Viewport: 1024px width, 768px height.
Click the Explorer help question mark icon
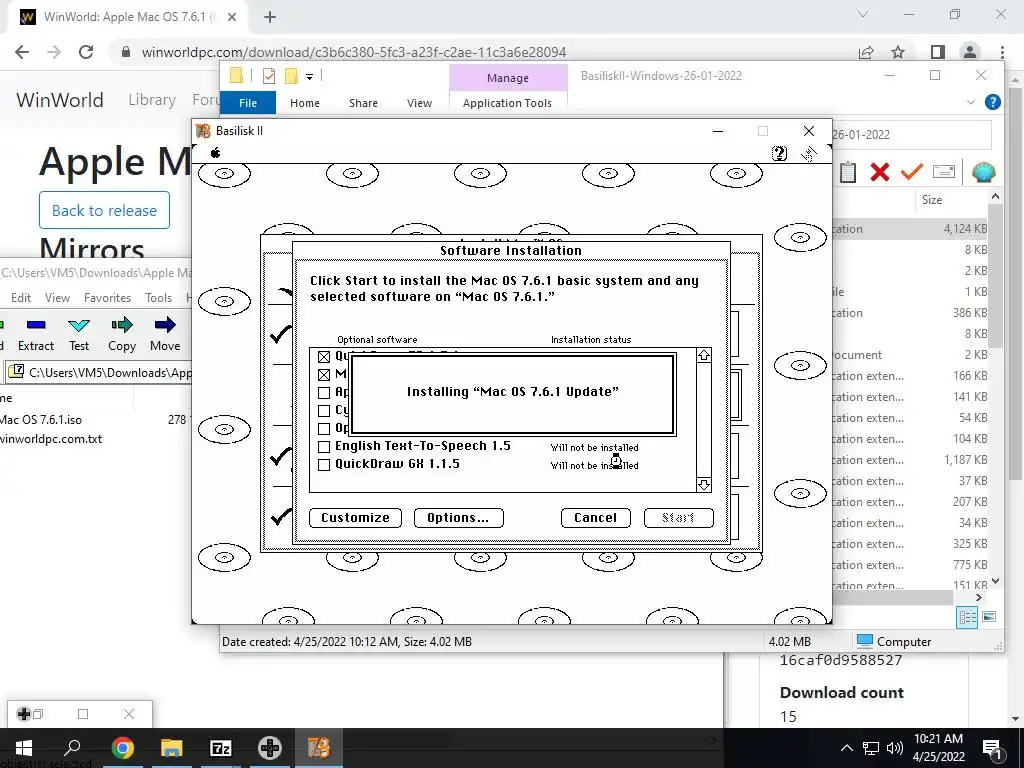pyautogui.click(x=993, y=102)
